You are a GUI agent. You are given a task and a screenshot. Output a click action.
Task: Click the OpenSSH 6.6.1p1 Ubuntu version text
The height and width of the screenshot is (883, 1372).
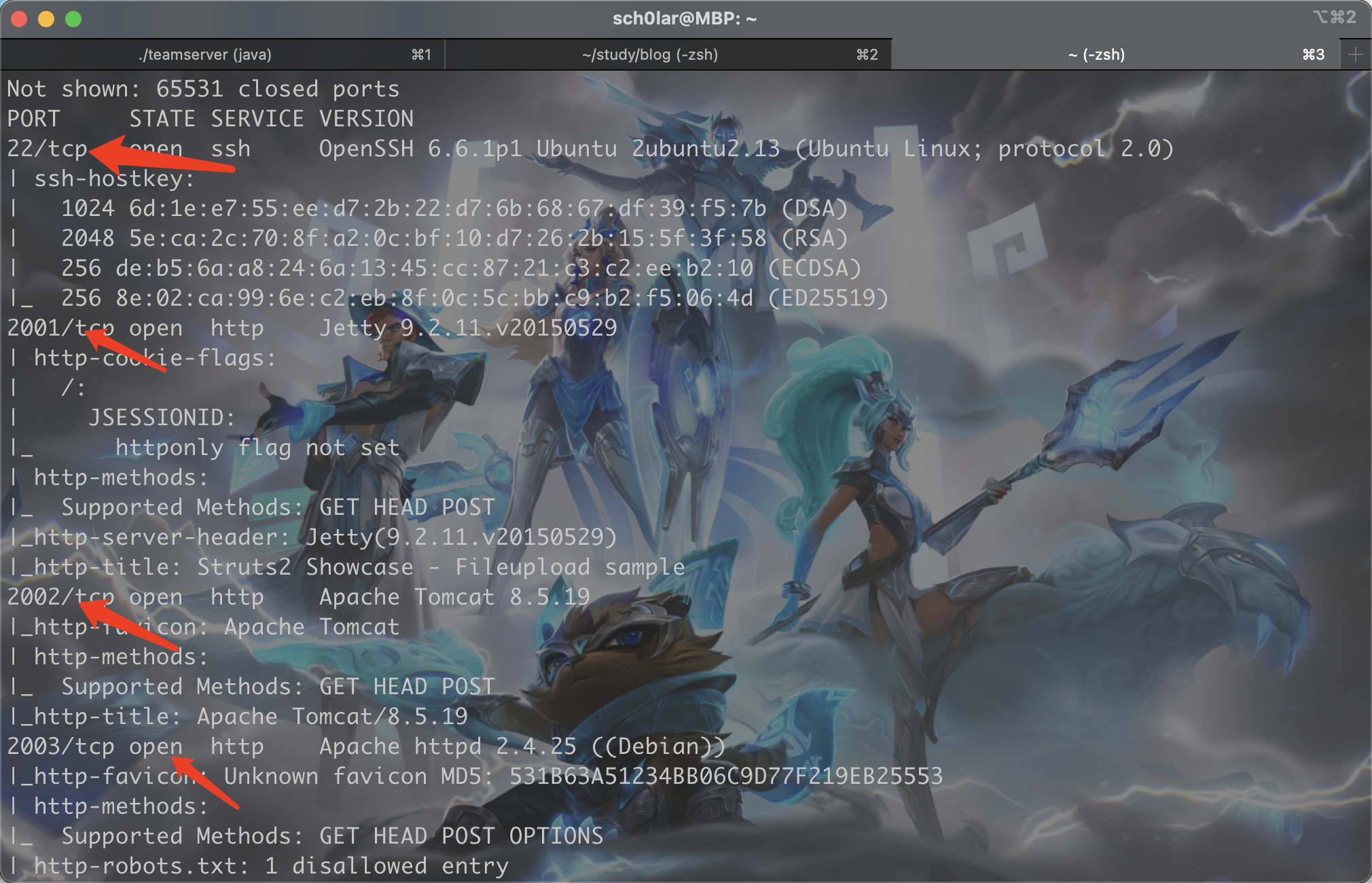746,149
